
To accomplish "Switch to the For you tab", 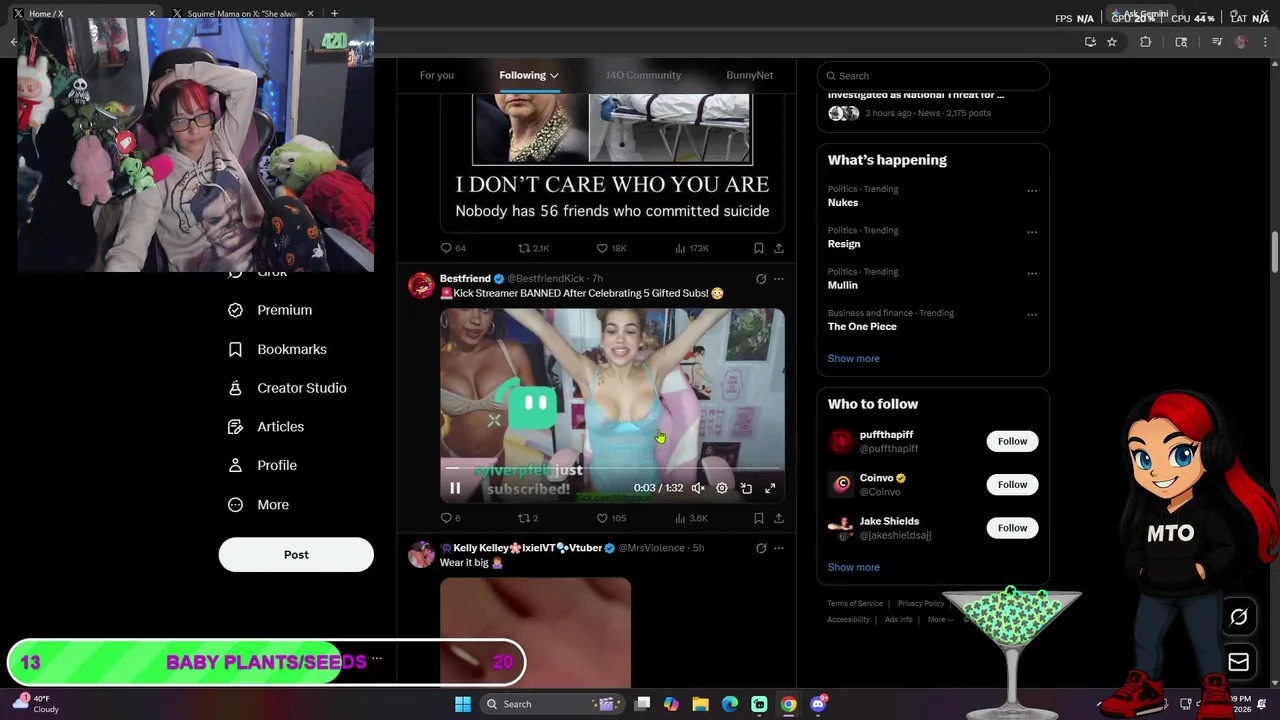I will tap(437, 75).
